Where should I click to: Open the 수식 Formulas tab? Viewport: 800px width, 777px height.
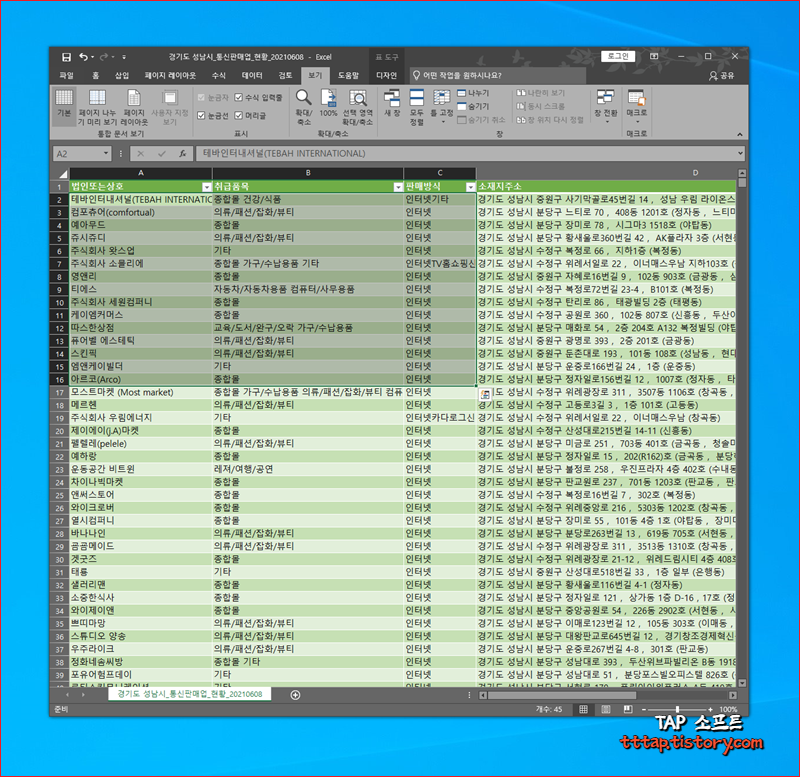click(219, 76)
